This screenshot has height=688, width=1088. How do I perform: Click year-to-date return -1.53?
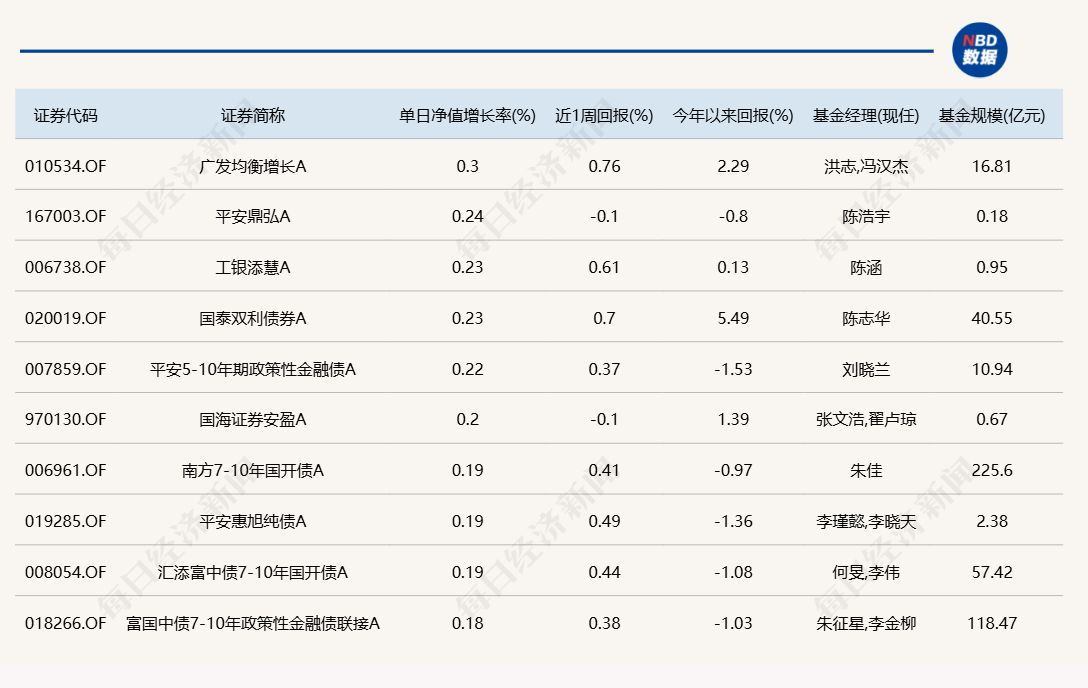coord(733,370)
